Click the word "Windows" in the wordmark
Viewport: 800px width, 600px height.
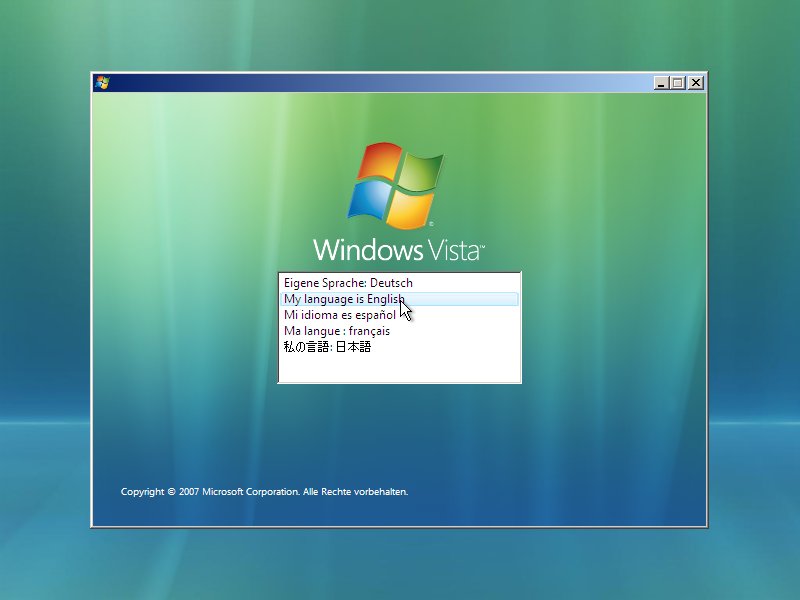point(368,249)
